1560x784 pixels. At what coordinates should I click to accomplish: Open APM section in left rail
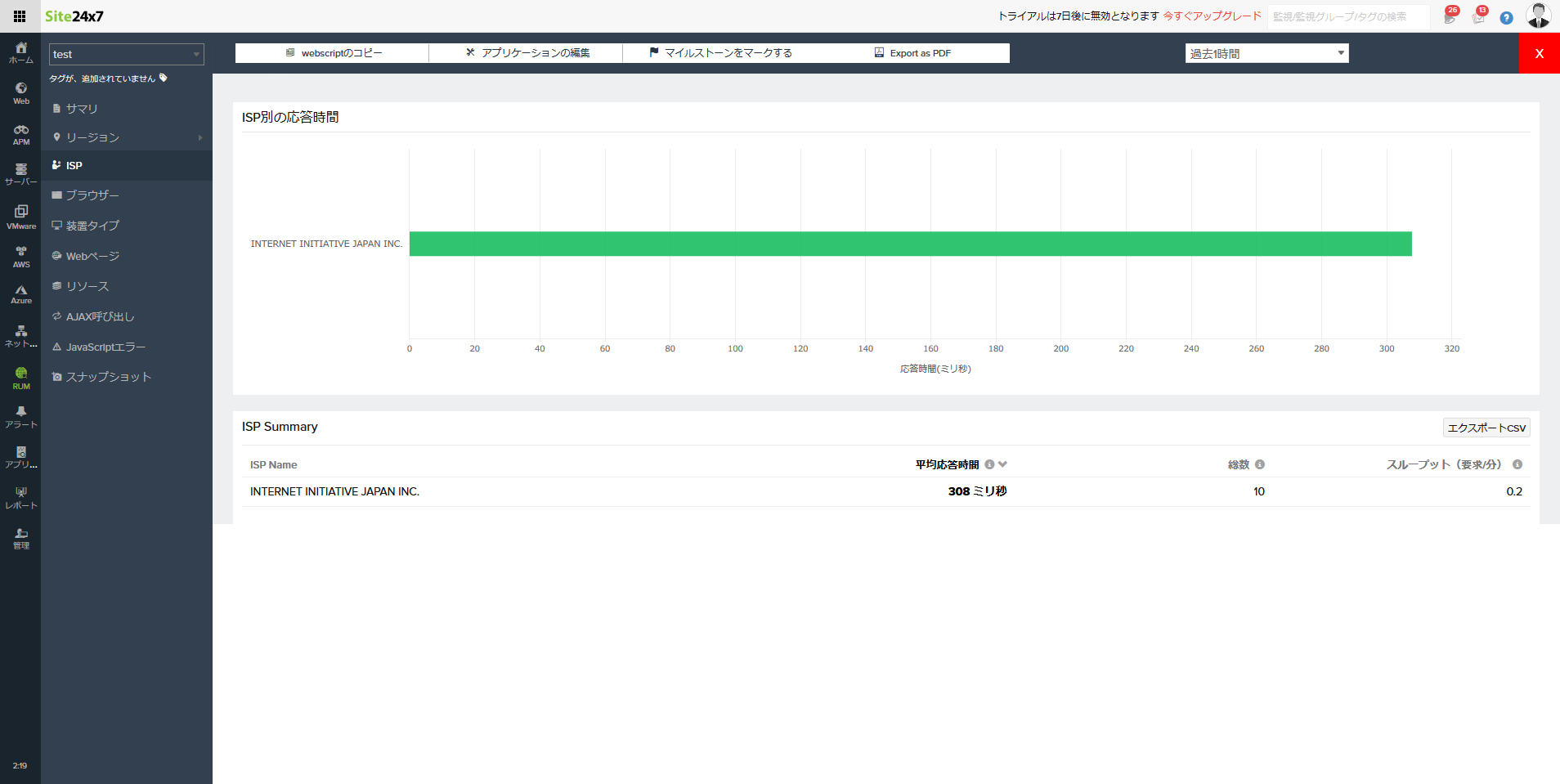[x=20, y=134]
